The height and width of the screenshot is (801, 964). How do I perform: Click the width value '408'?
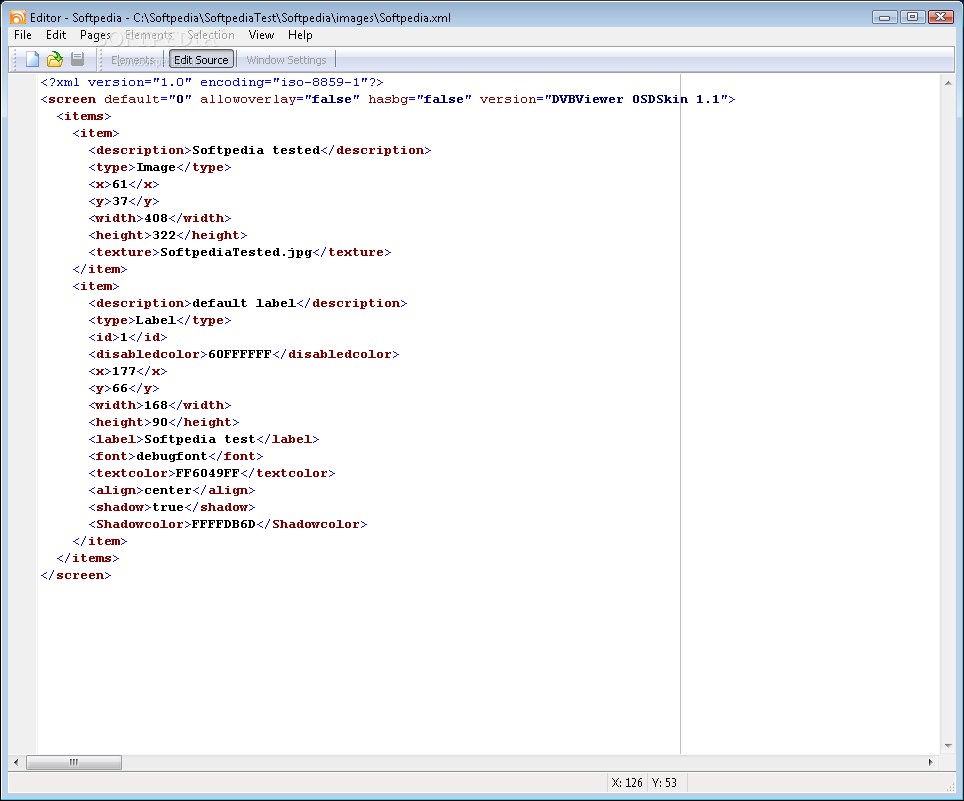(156, 218)
